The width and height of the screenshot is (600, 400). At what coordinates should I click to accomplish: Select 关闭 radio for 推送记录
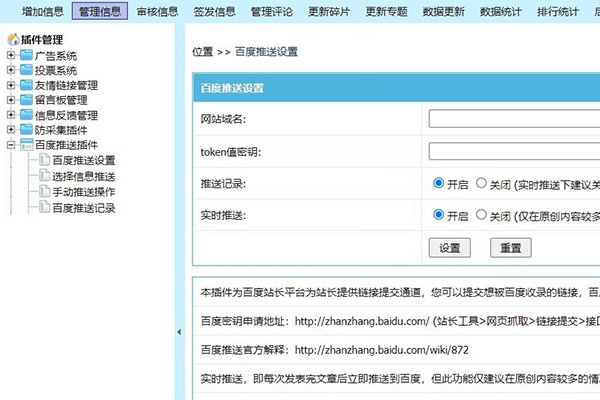[481, 184]
